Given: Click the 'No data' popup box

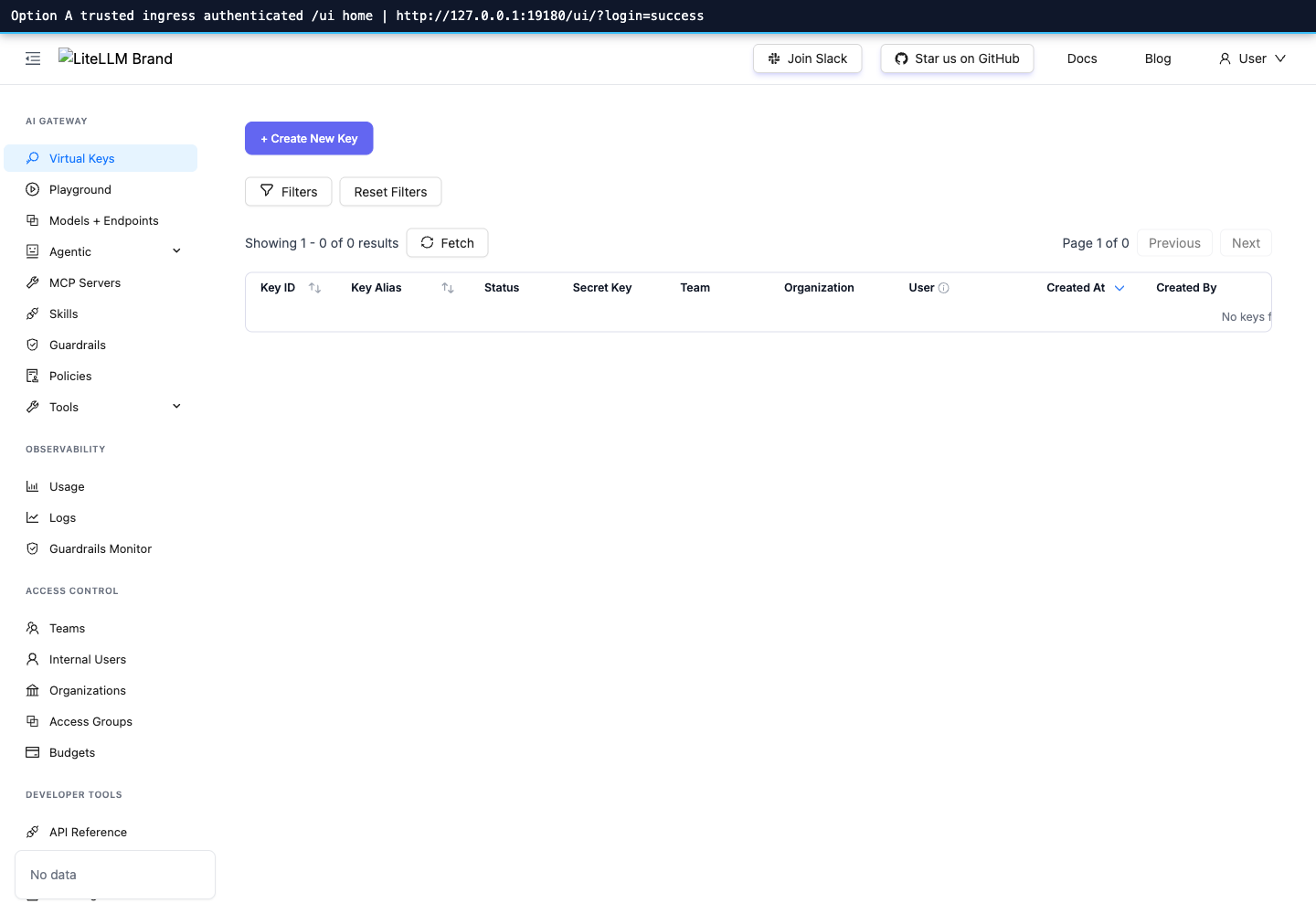Looking at the screenshot, I should [115, 875].
